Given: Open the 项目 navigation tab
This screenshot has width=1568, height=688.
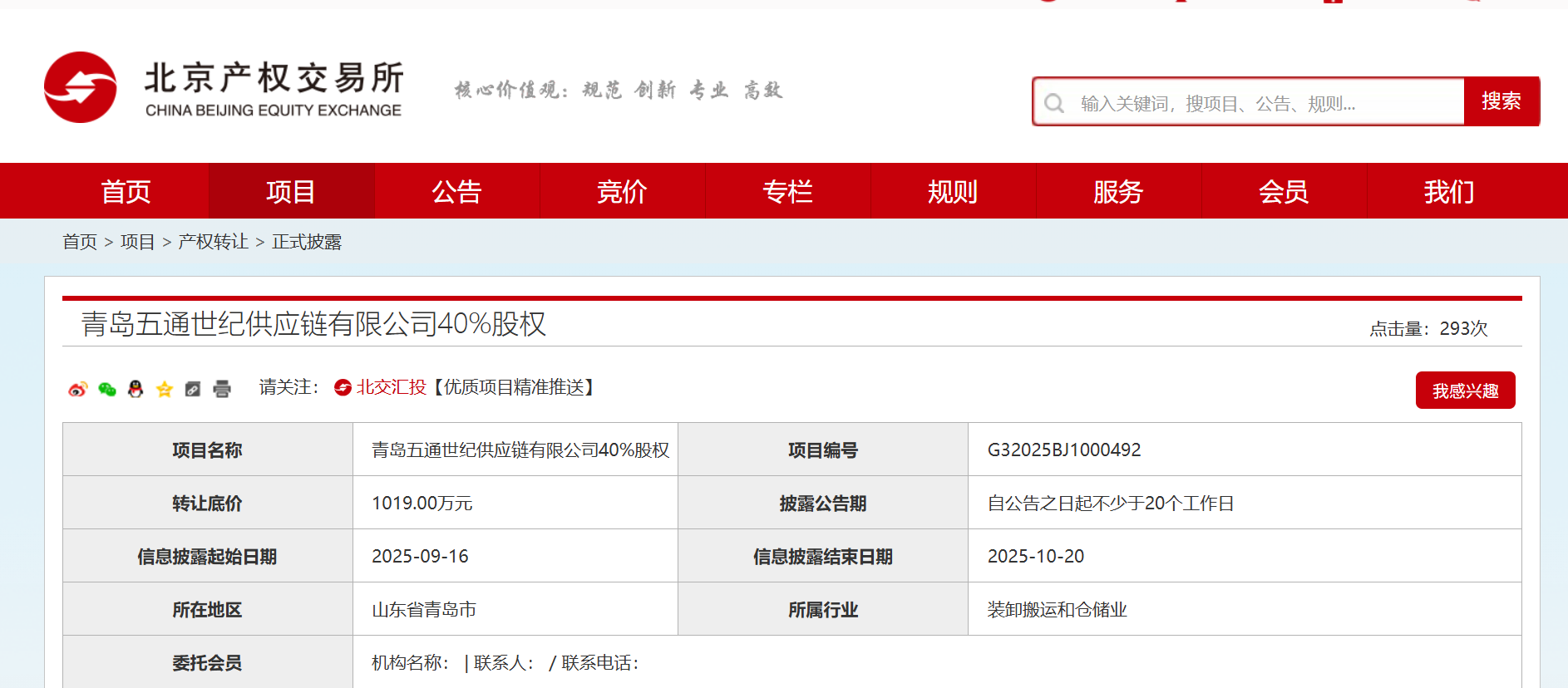Looking at the screenshot, I should coord(291,191).
